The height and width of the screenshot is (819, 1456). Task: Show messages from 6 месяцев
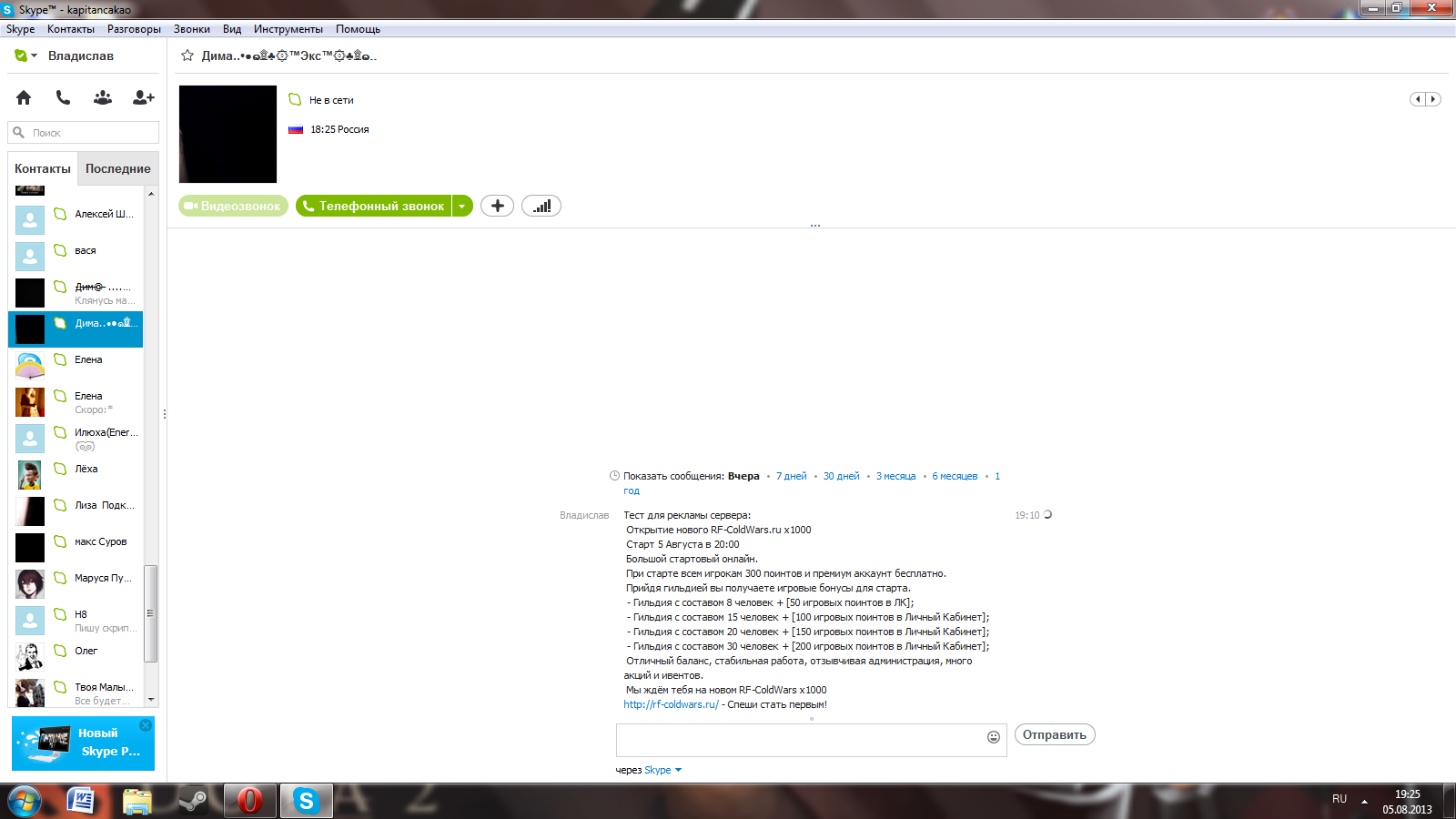(x=955, y=476)
